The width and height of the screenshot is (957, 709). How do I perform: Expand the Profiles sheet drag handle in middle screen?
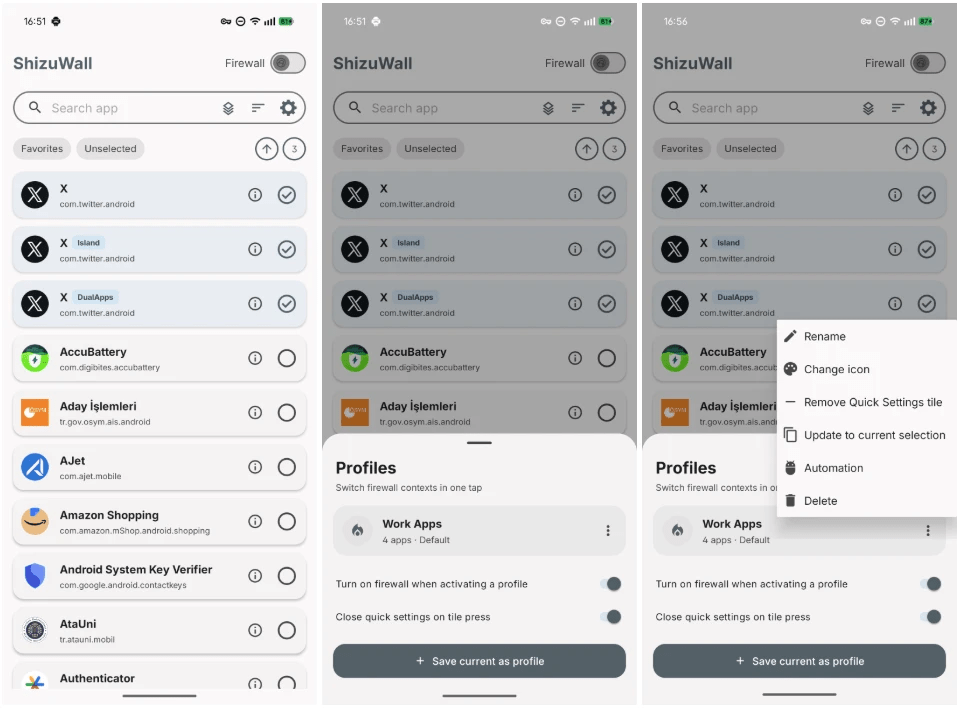(479, 442)
